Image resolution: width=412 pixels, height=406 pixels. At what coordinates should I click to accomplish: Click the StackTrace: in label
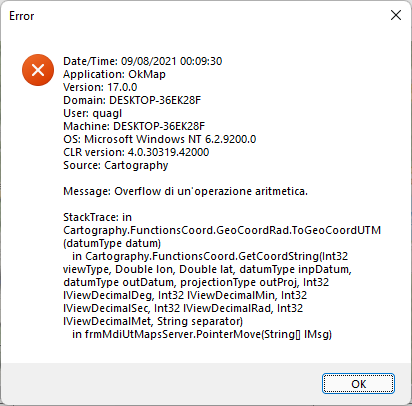97,217
